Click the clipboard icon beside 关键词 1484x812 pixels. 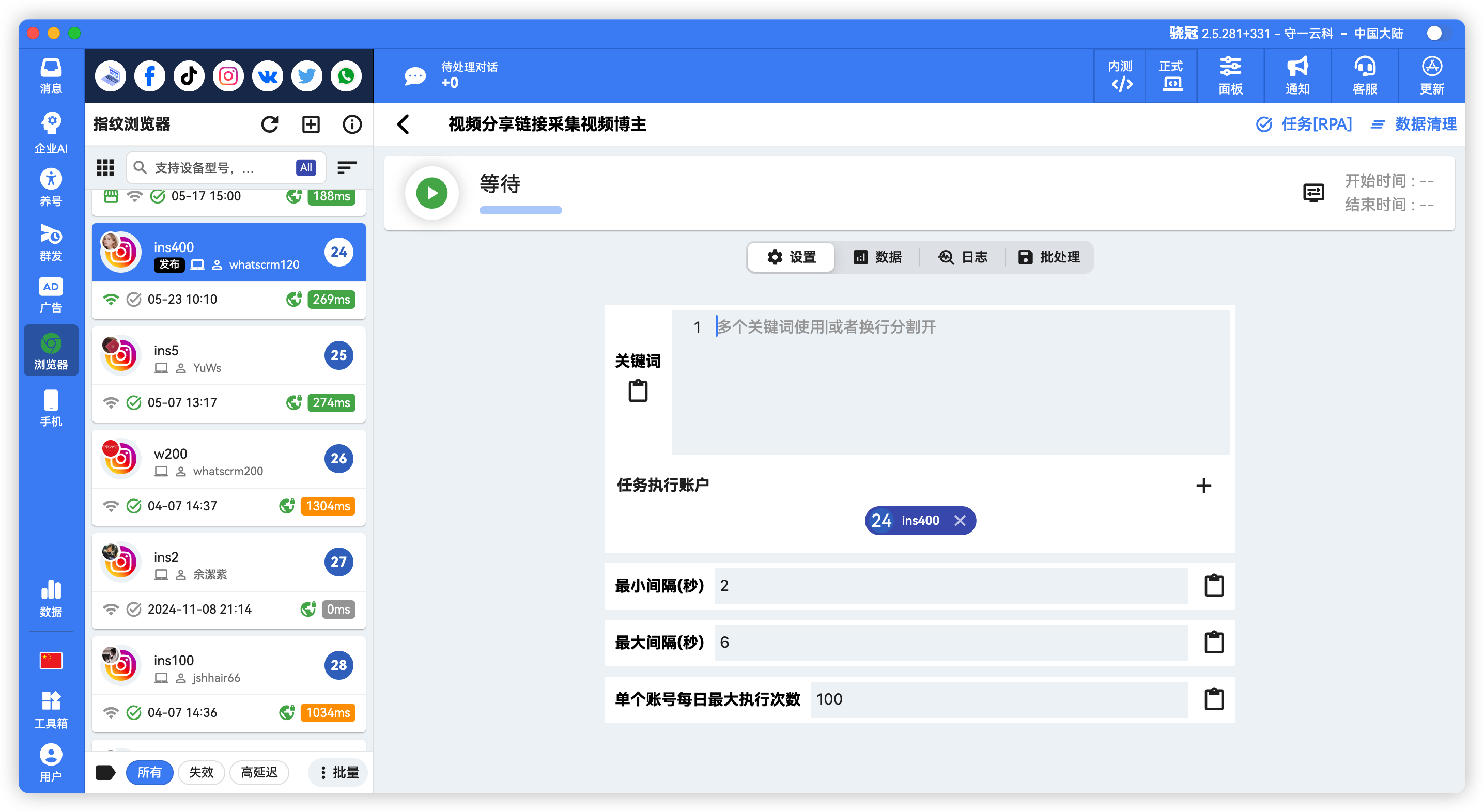tap(637, 391)
